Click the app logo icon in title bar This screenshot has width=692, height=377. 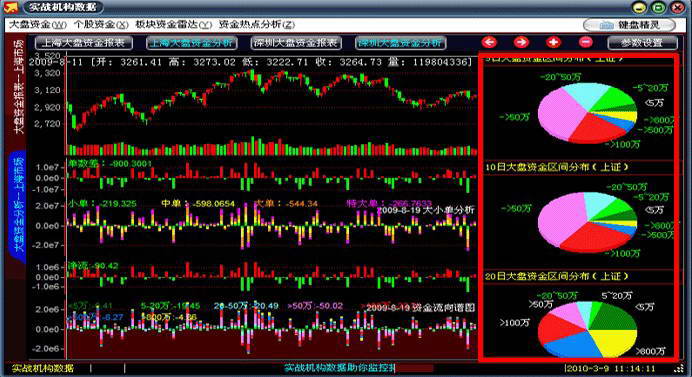pos(11,7)
